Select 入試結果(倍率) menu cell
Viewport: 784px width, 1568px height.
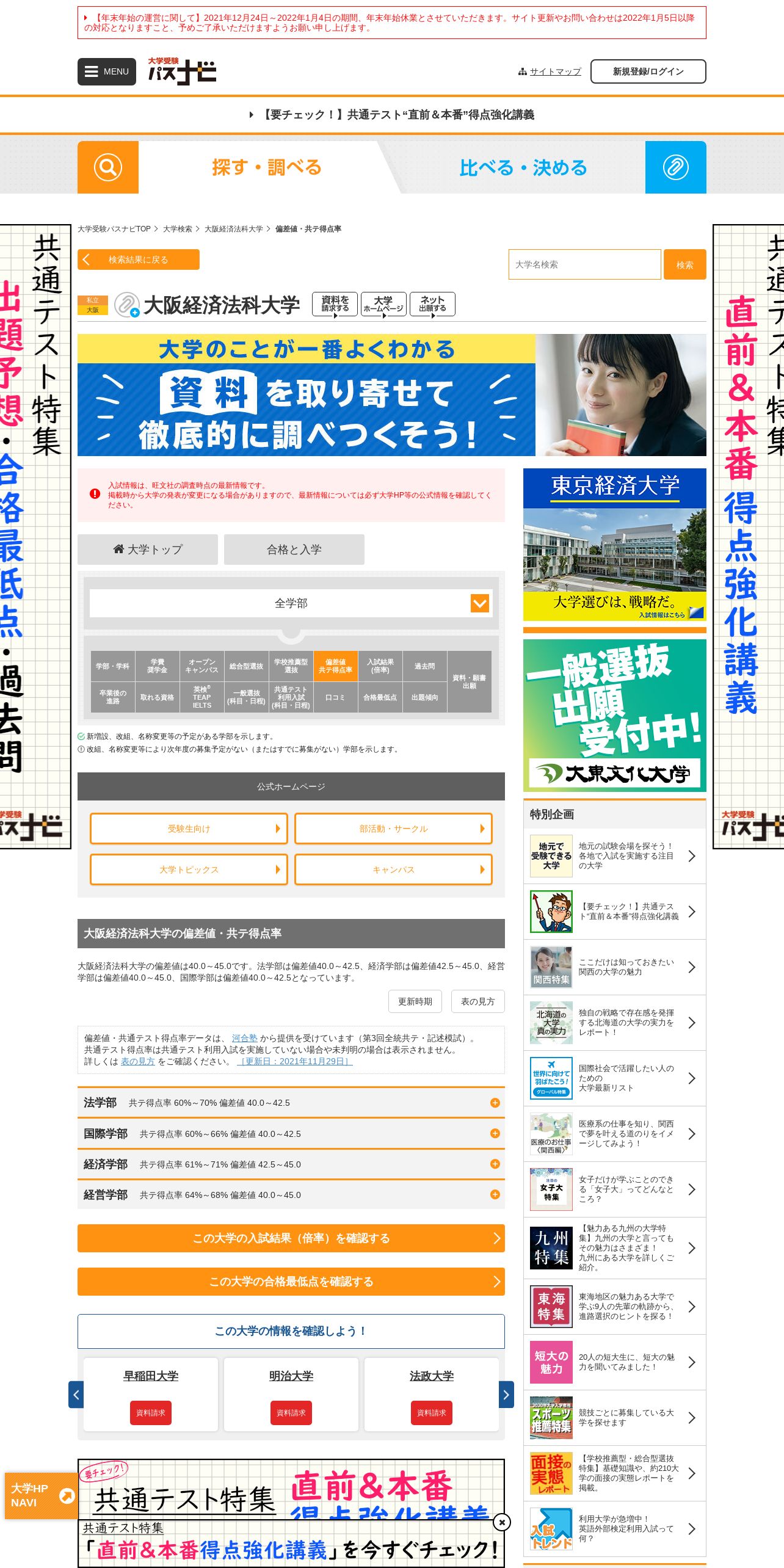(x=380, y=666)
